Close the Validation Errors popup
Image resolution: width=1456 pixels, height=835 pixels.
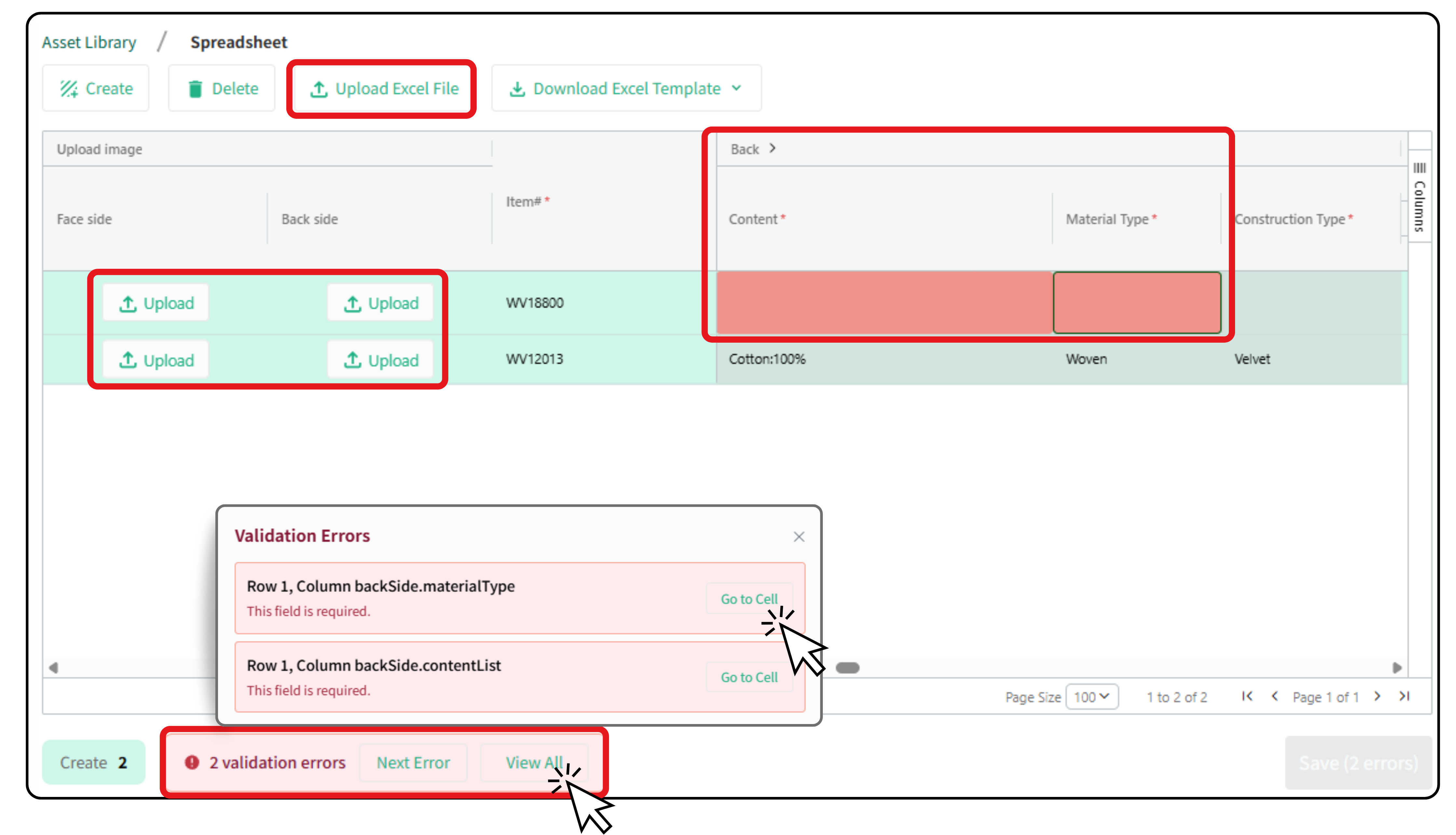pos(798,537)
